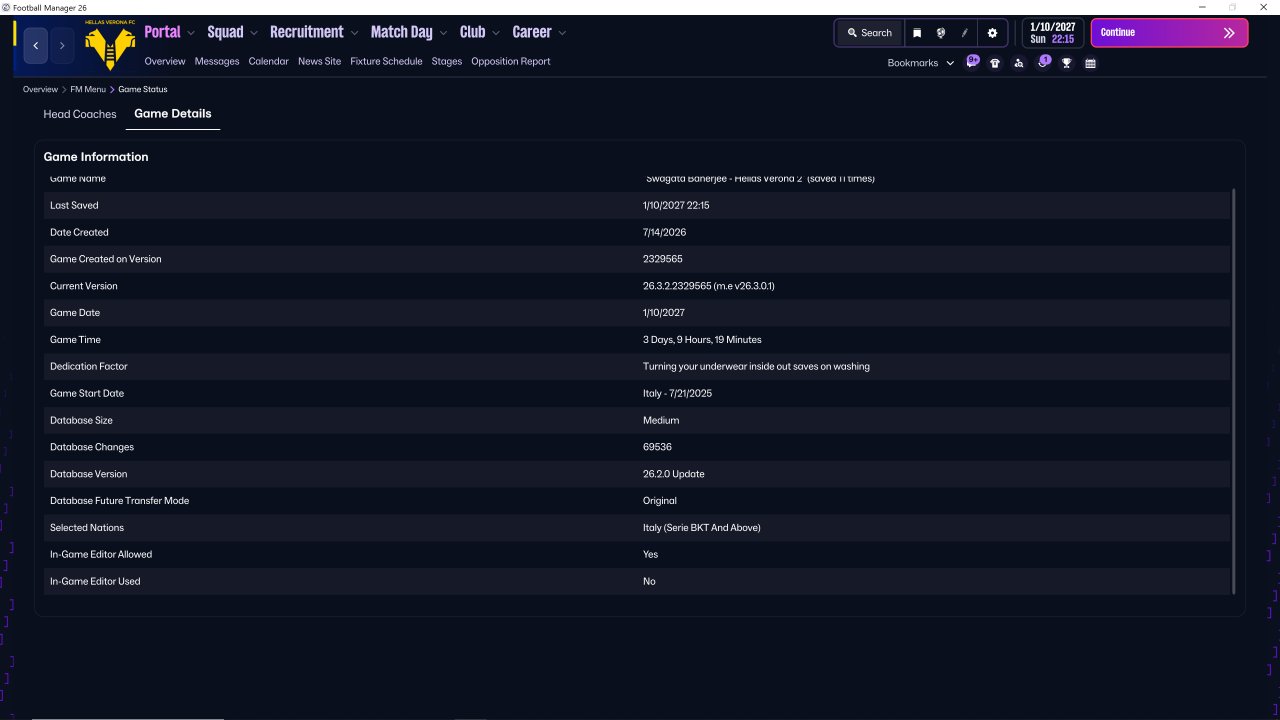Expand the Squad menu chevron
This screenshot has height=720, width=1280.
tap(254, 33)
